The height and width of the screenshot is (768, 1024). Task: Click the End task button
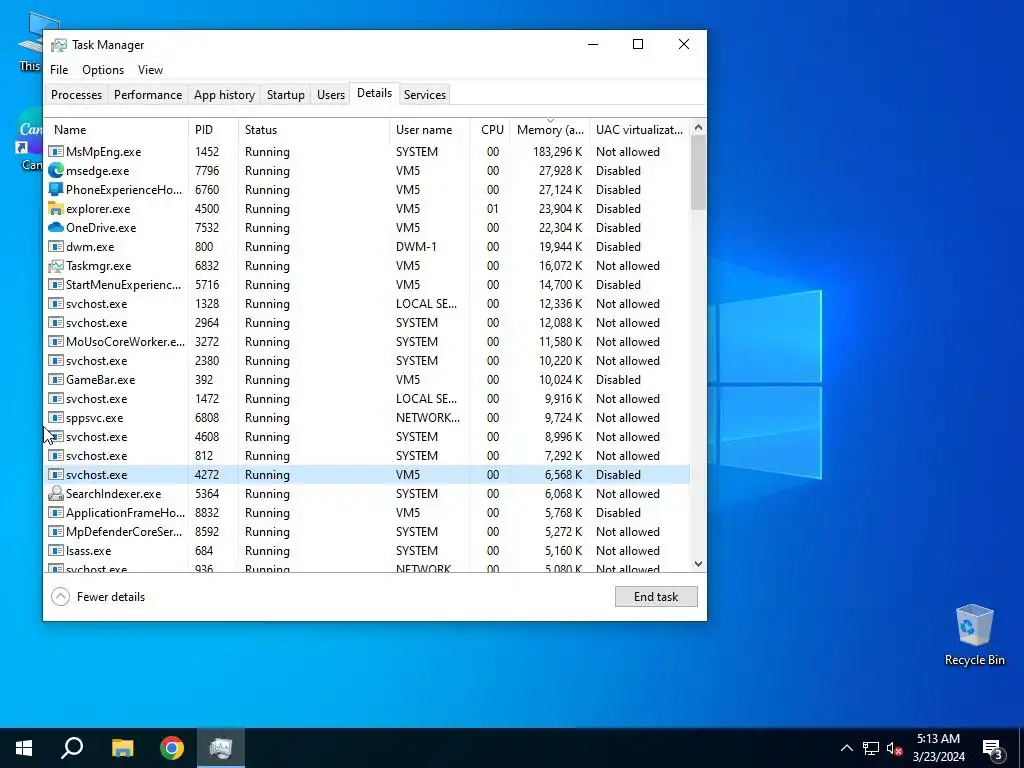[656, 596]
